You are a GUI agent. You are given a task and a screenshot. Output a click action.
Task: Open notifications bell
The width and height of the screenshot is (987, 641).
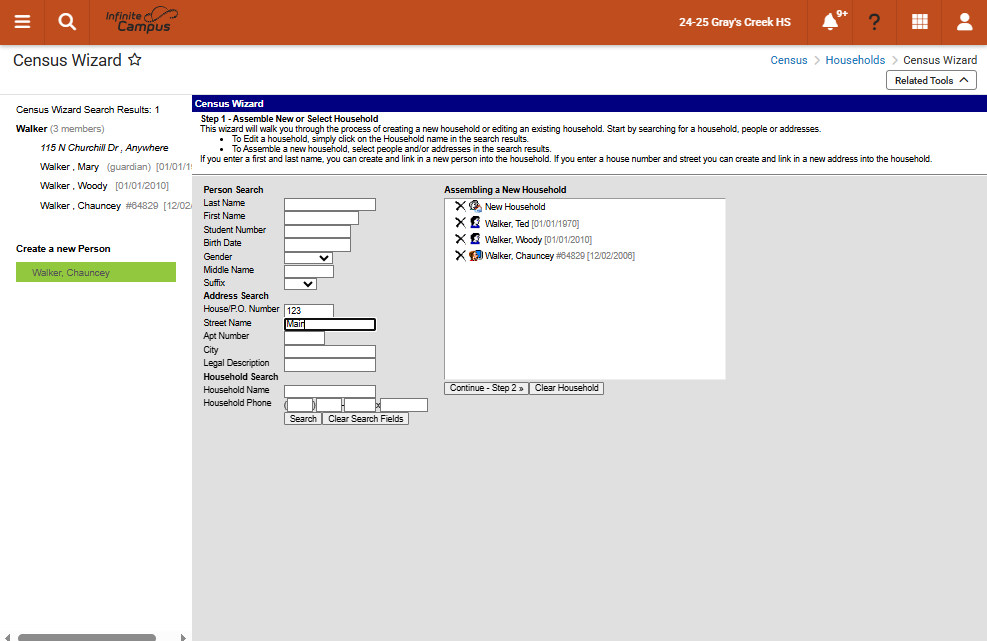(x=830, y=22)
